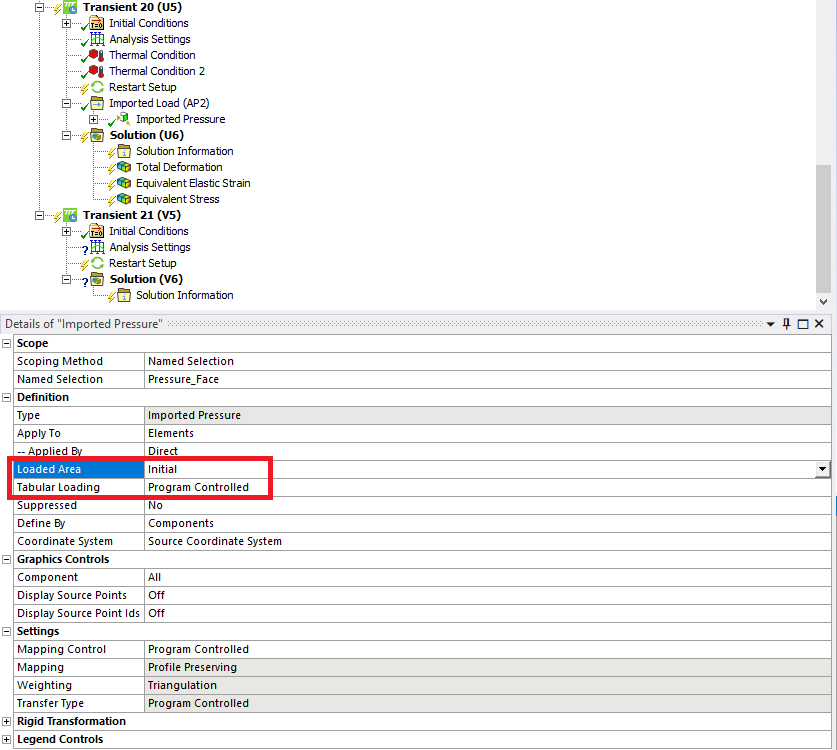The image size is (837, 750).
Task: Click the Transient 21 (V5) analysis icon
Action: click(70, 216)
